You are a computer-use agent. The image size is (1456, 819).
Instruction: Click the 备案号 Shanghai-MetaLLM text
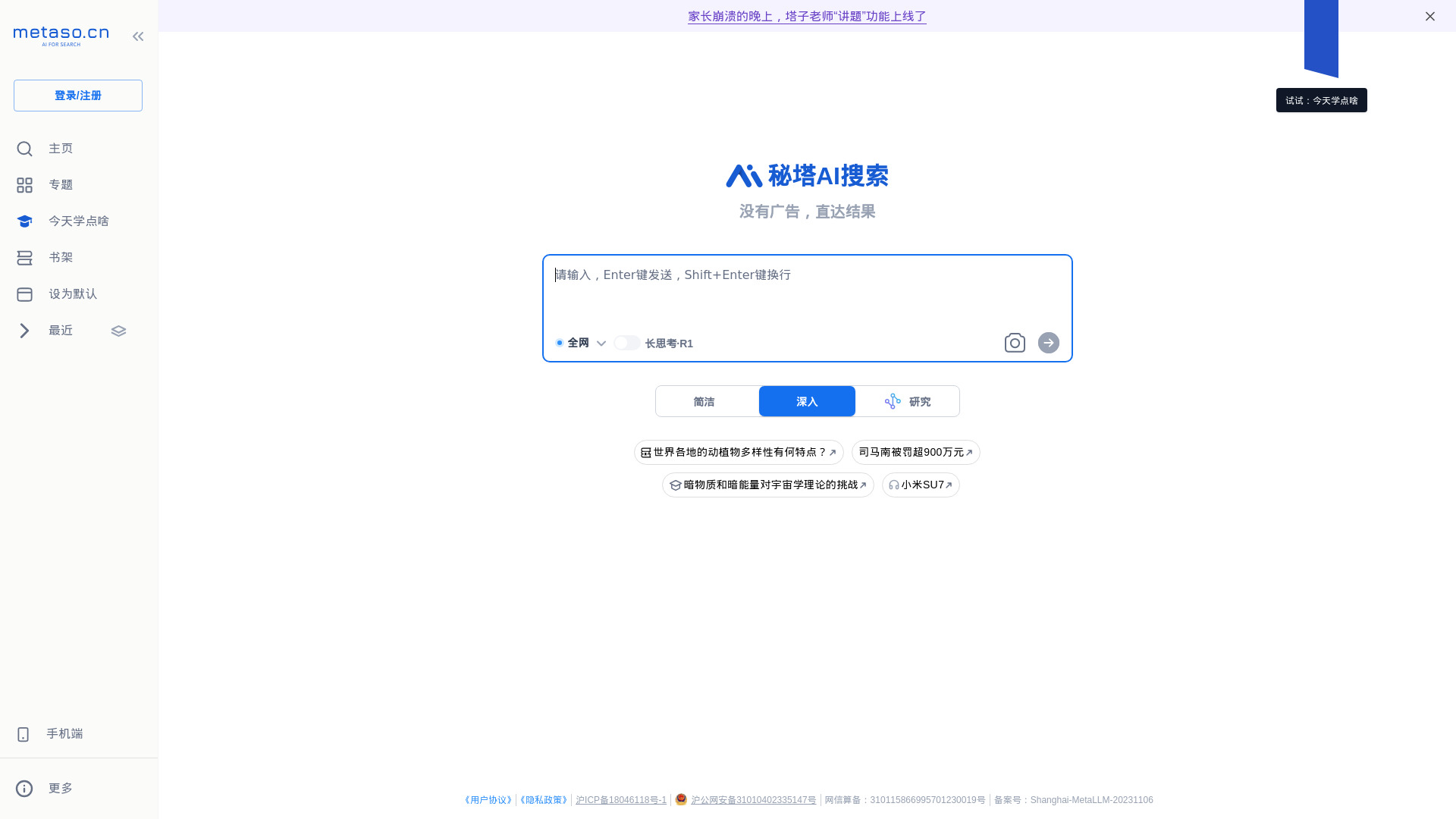[x=1074, y=800]
